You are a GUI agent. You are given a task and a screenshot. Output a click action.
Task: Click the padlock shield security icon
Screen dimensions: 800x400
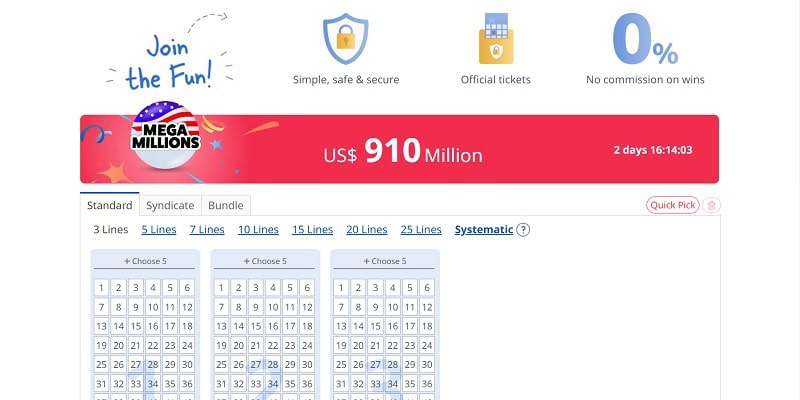click(345, 39)
